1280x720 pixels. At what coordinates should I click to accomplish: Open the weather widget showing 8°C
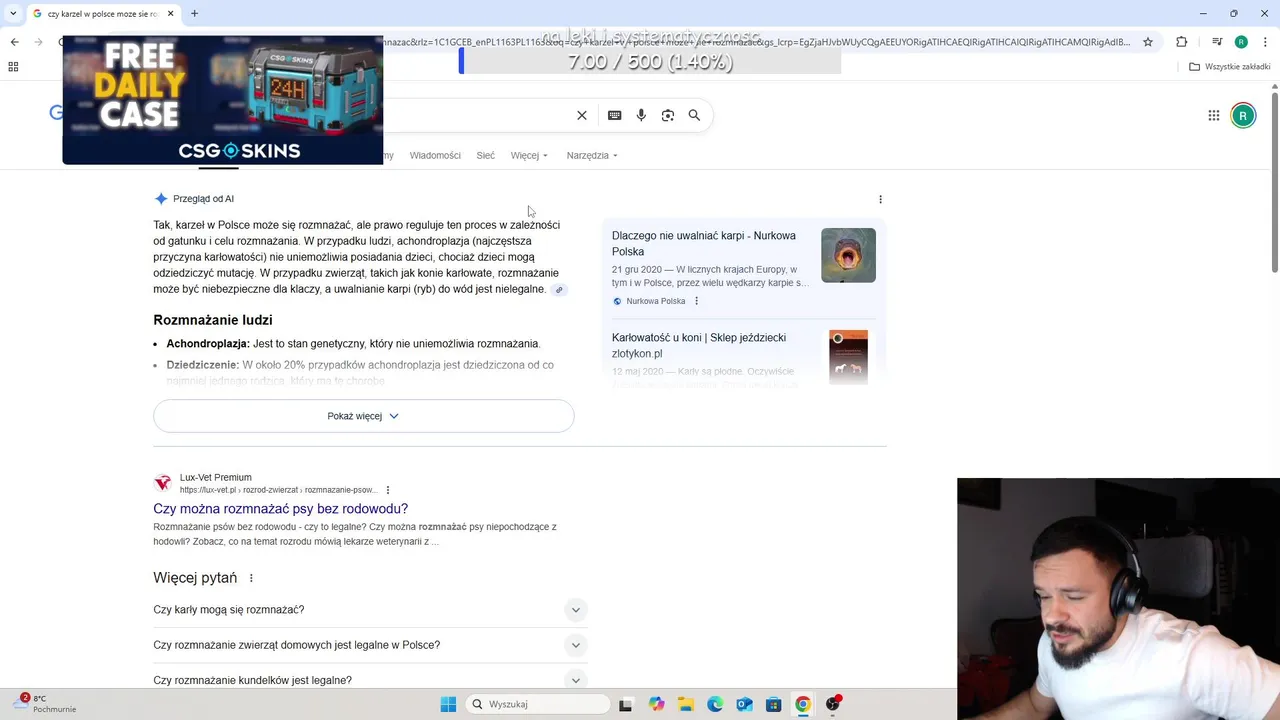point(45,704)
